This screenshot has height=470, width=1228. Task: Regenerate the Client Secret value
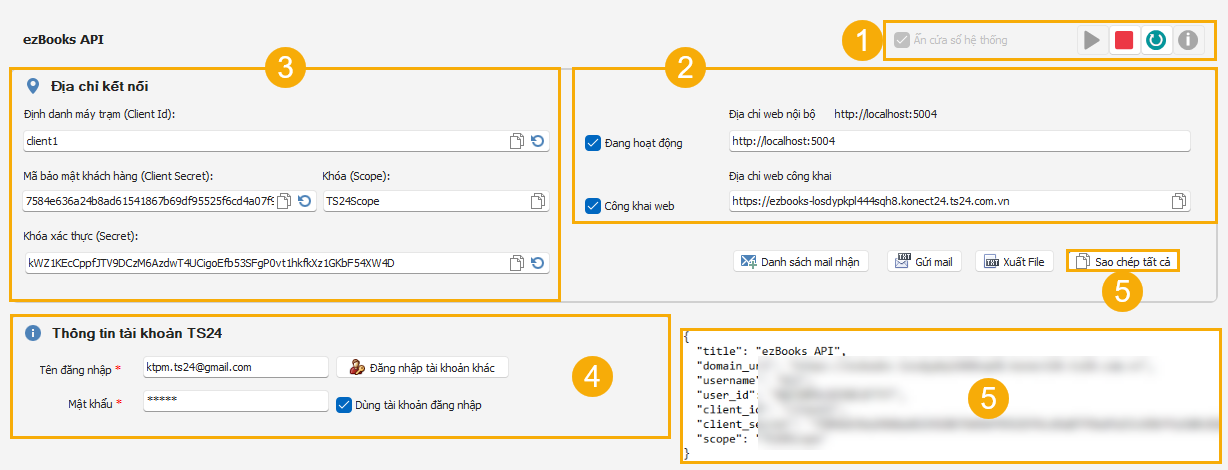tap(305, 201)
